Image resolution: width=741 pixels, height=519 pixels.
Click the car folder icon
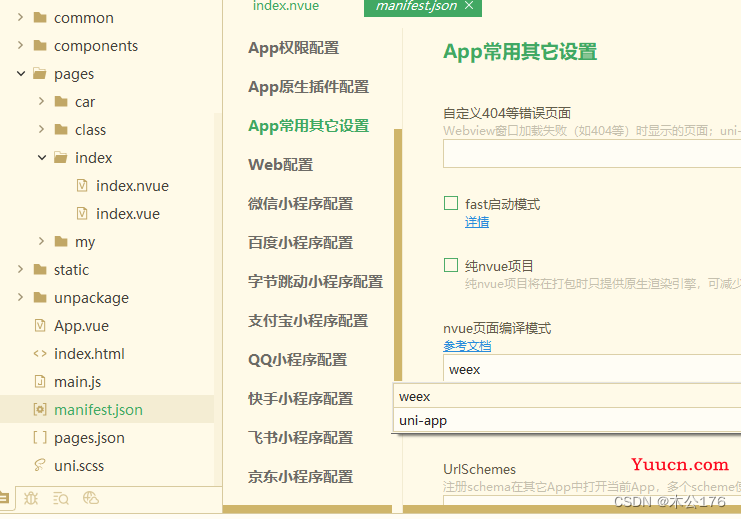(61, 101)
